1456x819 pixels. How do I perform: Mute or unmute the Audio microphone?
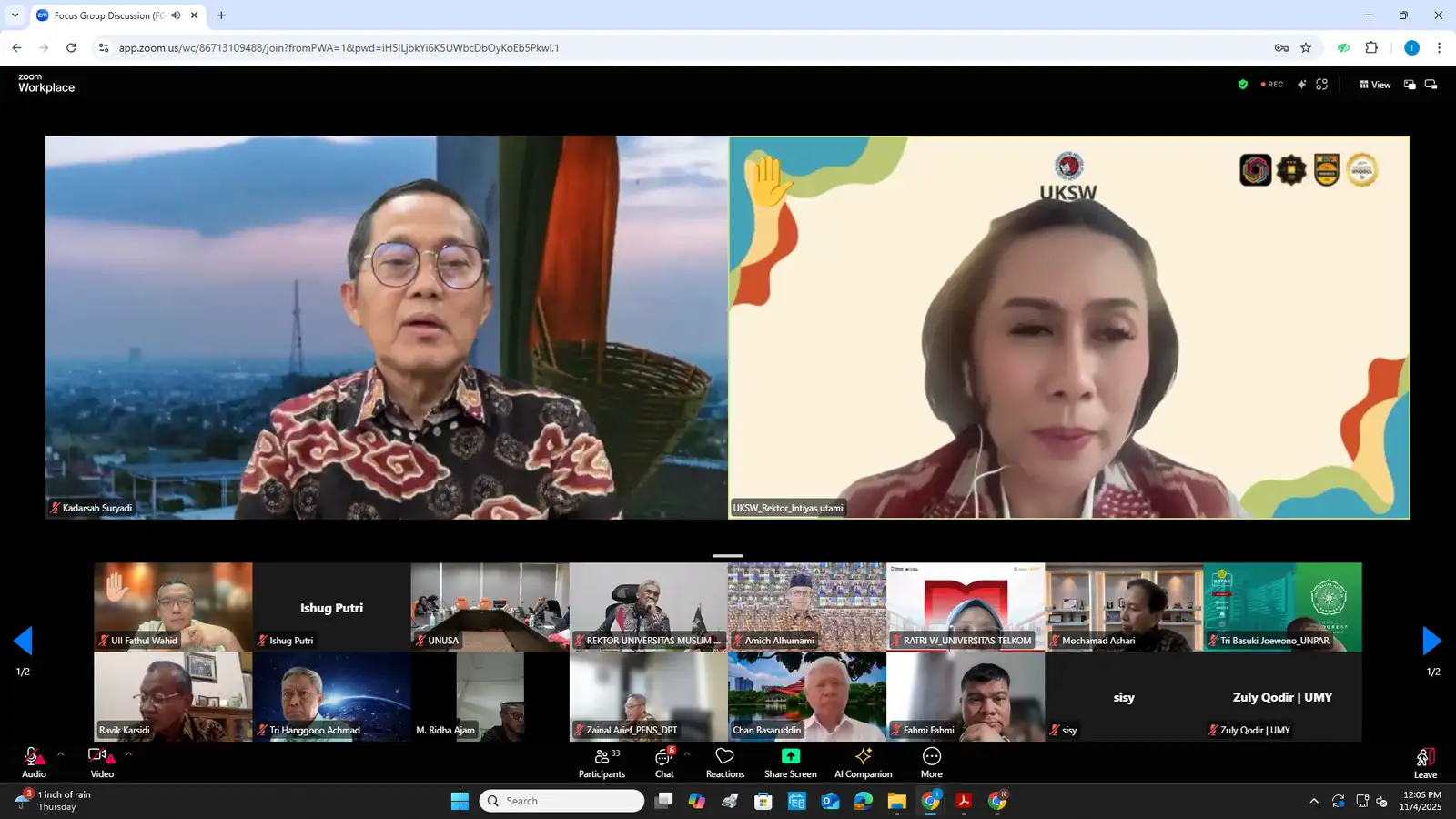coord(34,763)
